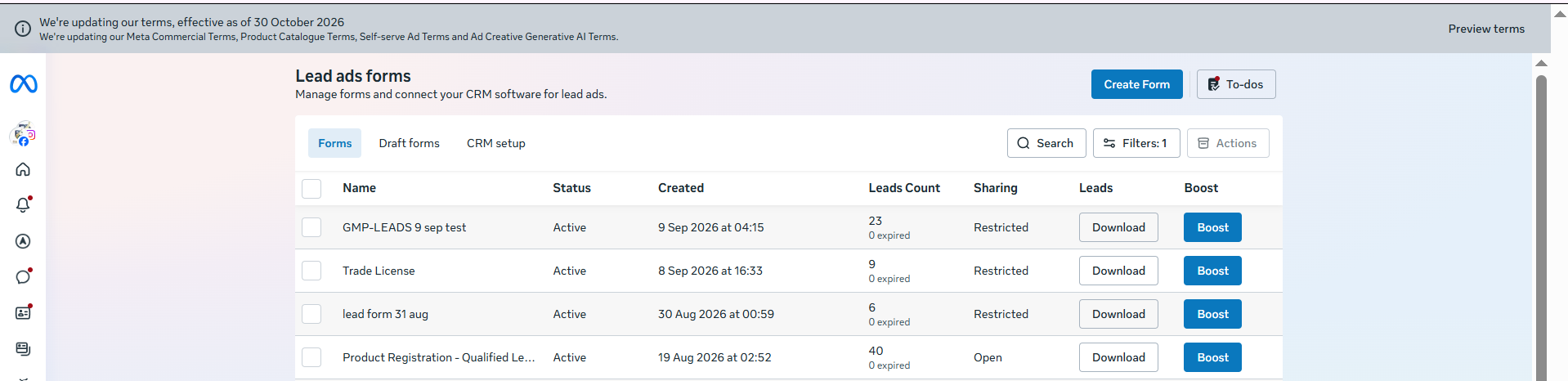Click the leads count 40
The width and height of the screenshot is (1568, 381).
click(x=876, y=351)
